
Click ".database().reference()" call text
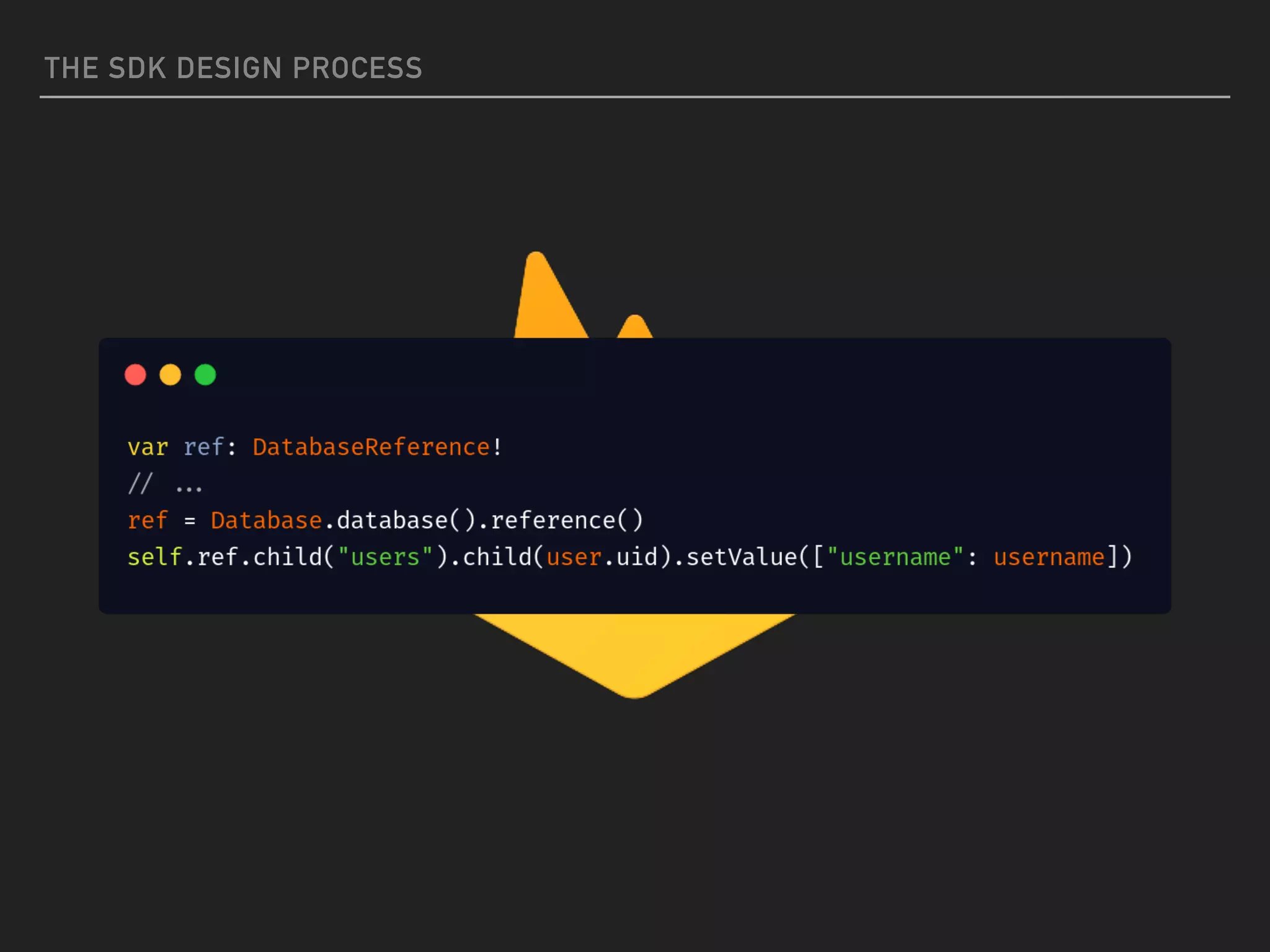(x=484, y=520)
